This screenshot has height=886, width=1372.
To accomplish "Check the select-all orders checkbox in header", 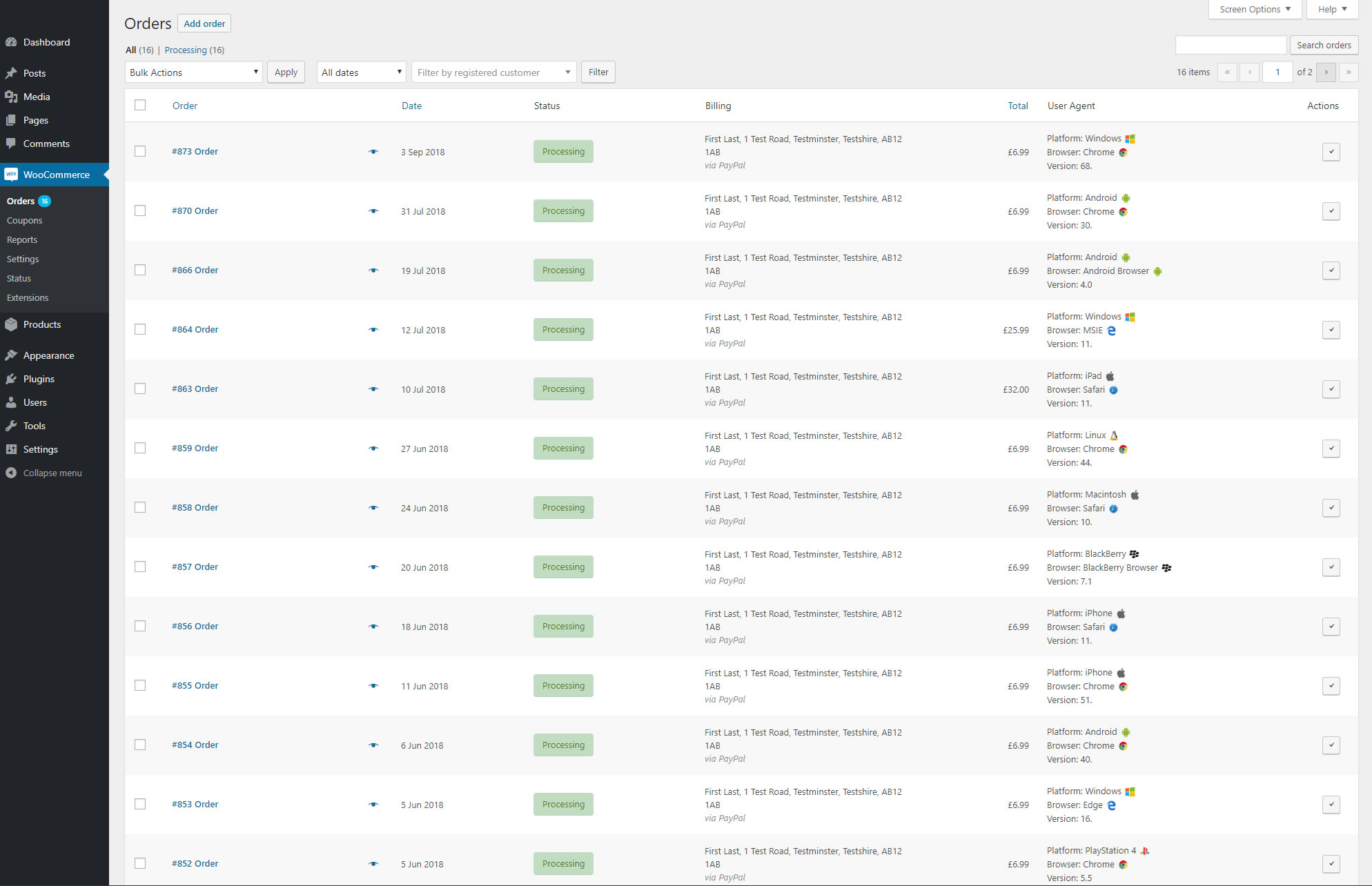I will (x=140, y=105).
